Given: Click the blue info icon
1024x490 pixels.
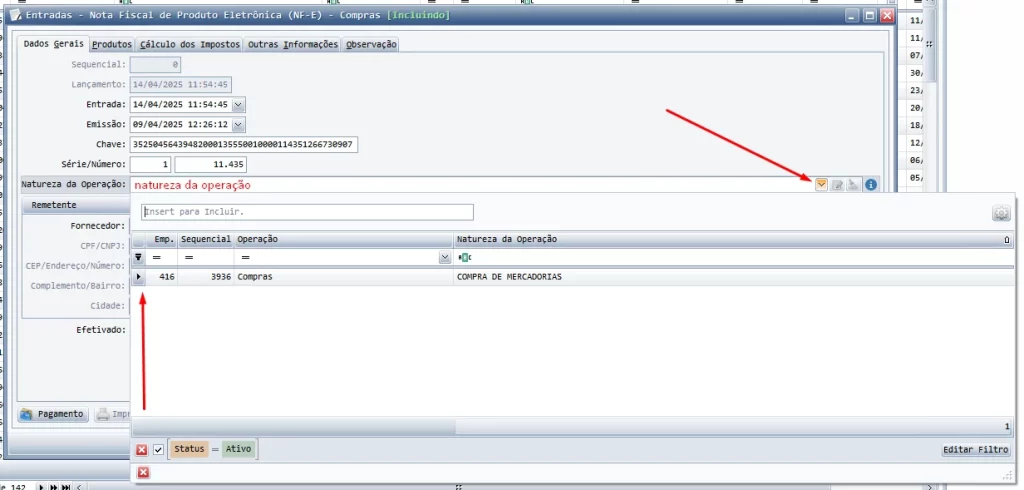Looking at the screenshot, I should [871, 185].
